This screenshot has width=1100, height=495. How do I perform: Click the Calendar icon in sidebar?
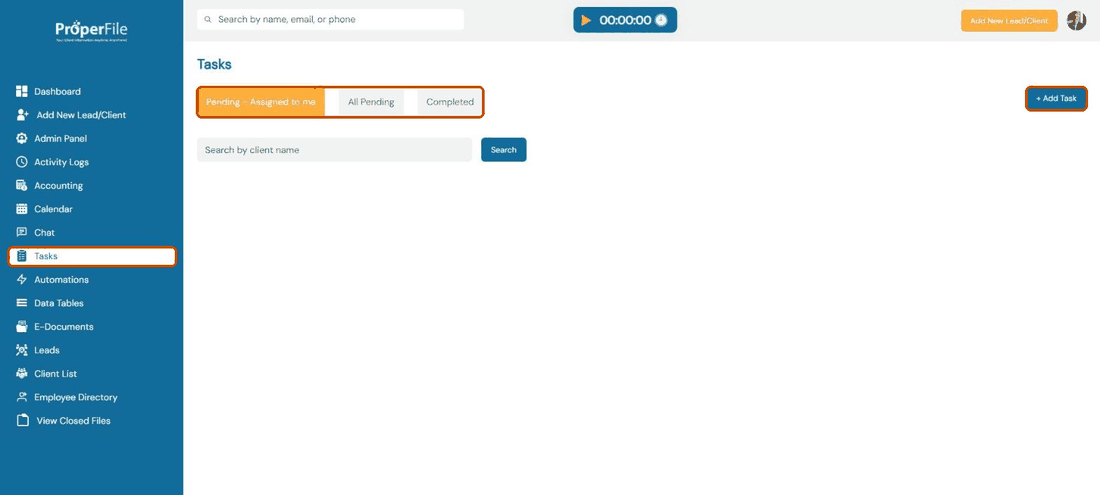click(x=21, y=209)
